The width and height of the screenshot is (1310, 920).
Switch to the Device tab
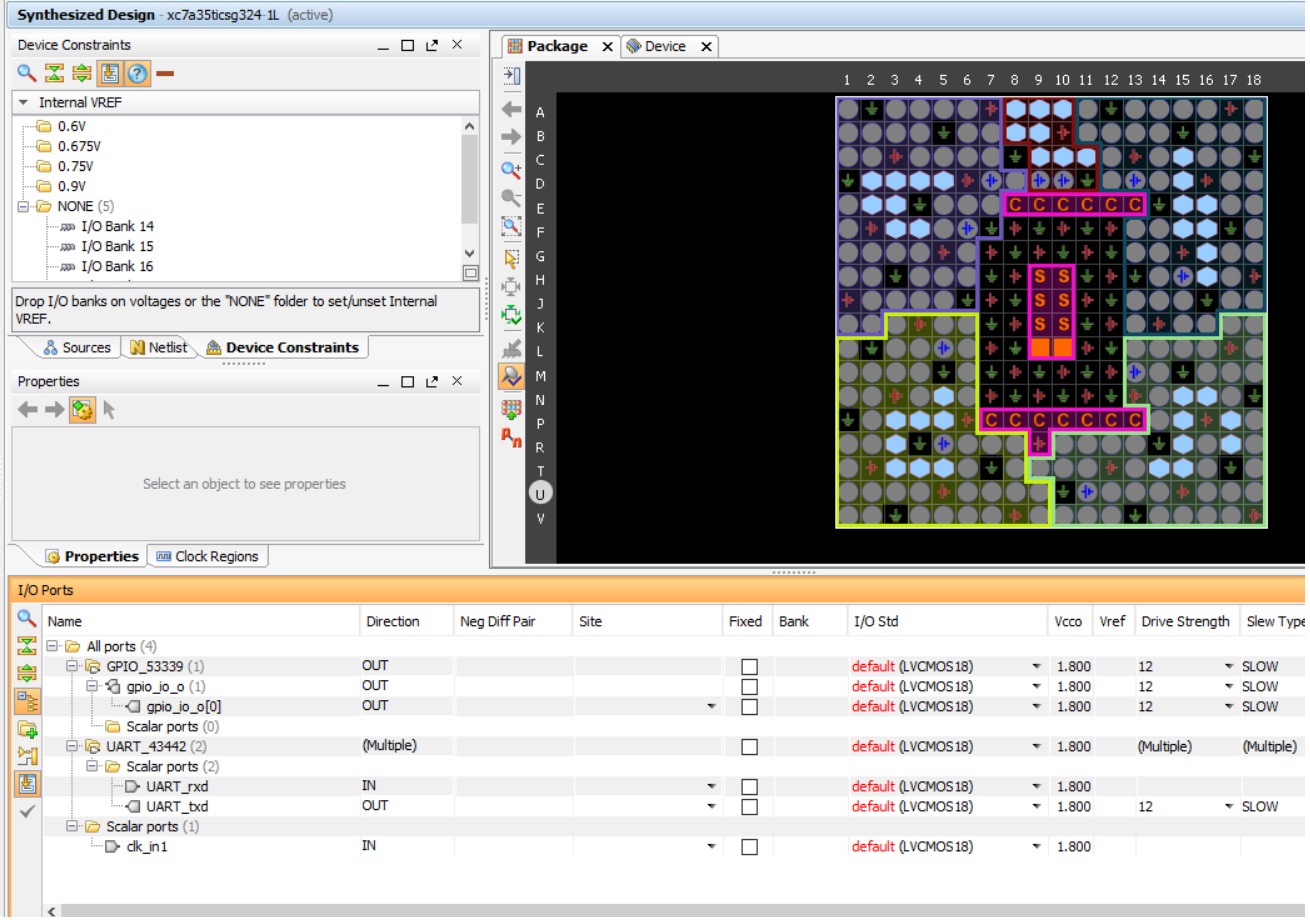665,46
